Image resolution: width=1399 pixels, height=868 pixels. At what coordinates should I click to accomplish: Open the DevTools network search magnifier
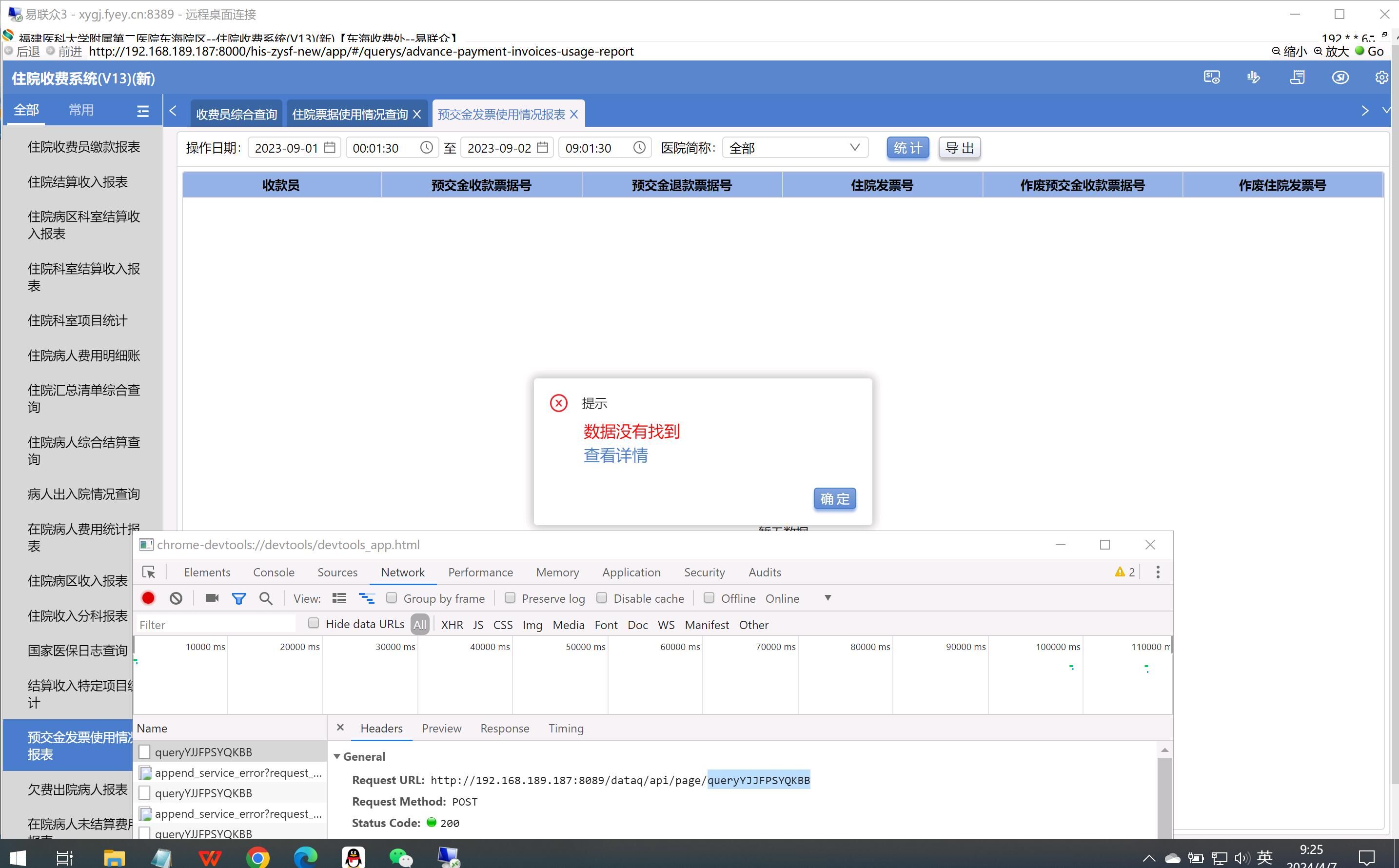tap(266, 598)
